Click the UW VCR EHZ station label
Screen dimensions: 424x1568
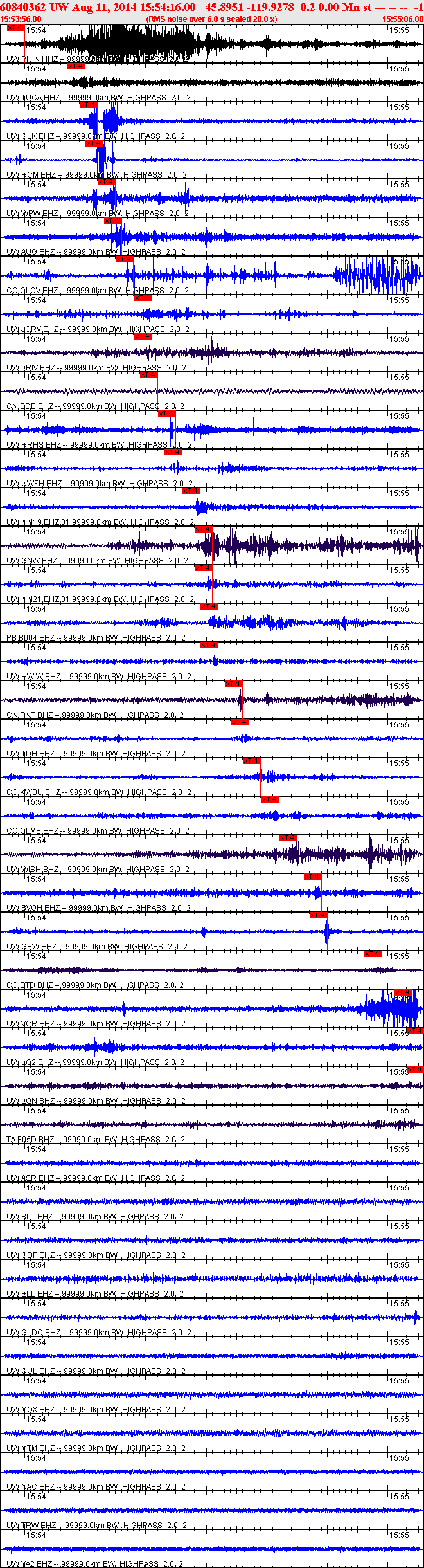point(96,1024)
